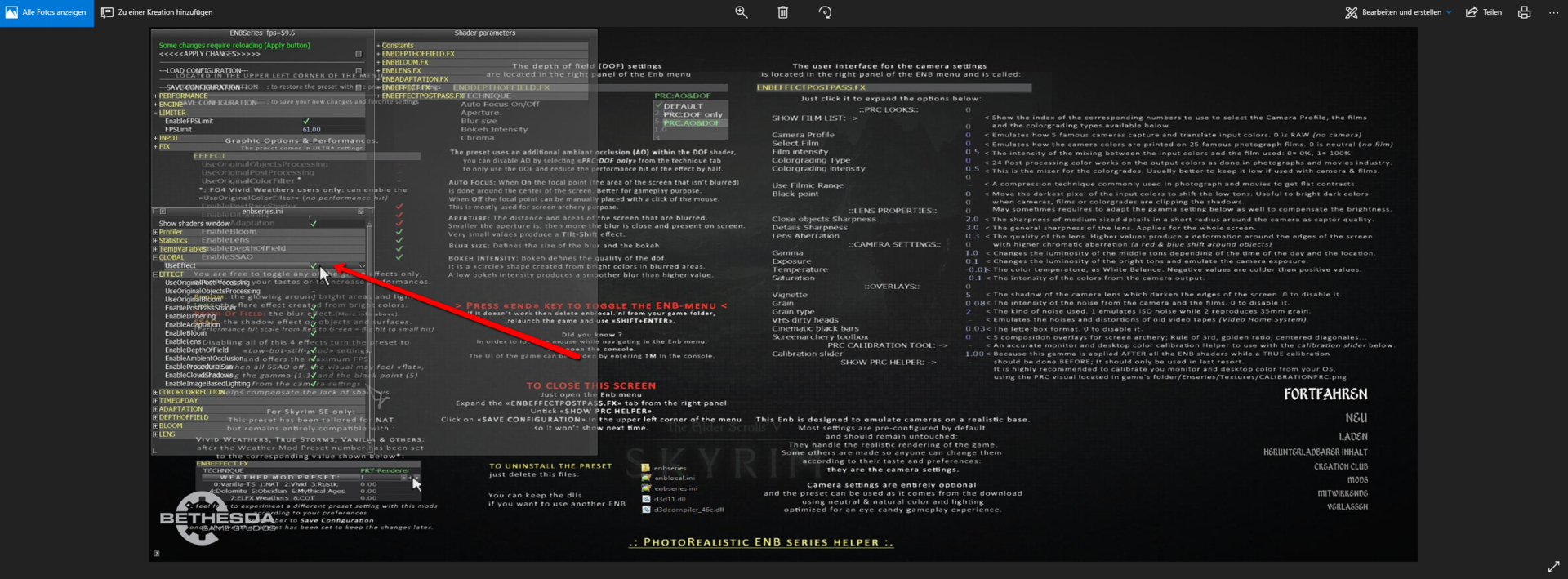Open HERUNTERLADBARER INHALT menu entry

(1316, 452)
